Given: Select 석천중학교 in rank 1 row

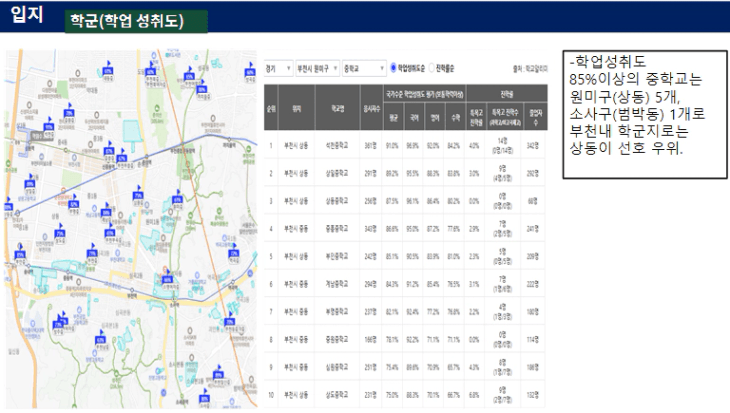Looking at the screenshot, I should pyautogui.click(x=337, y=146).
